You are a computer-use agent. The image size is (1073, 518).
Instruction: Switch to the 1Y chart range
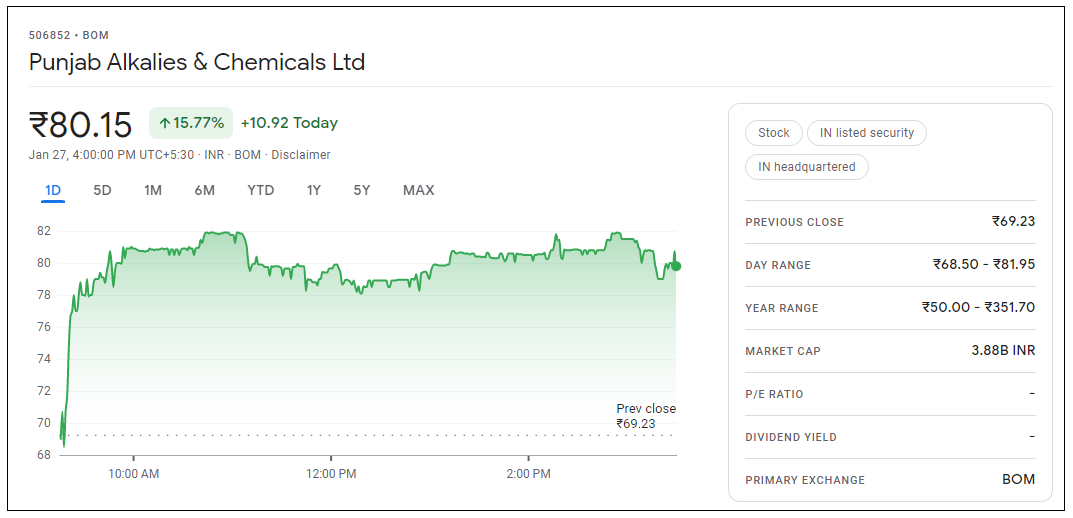tap(313, 190)
